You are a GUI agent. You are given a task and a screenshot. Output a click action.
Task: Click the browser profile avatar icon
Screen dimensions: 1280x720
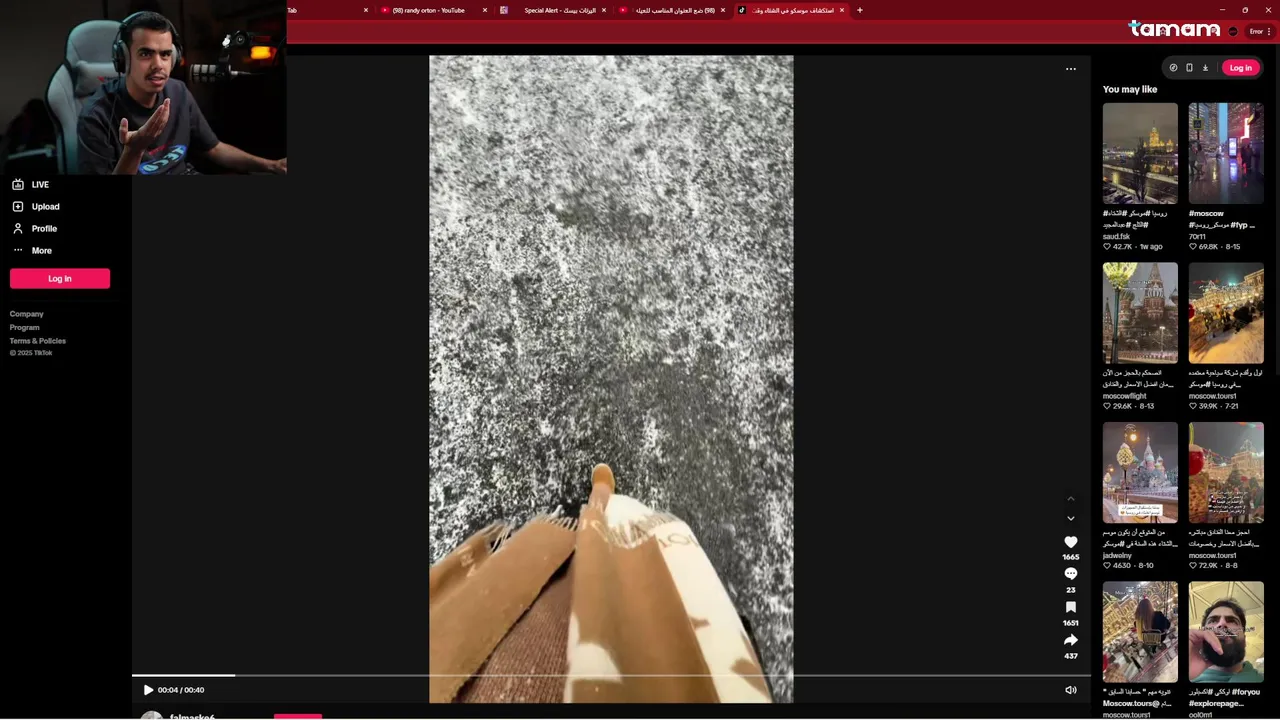(x=1233, y=32)
